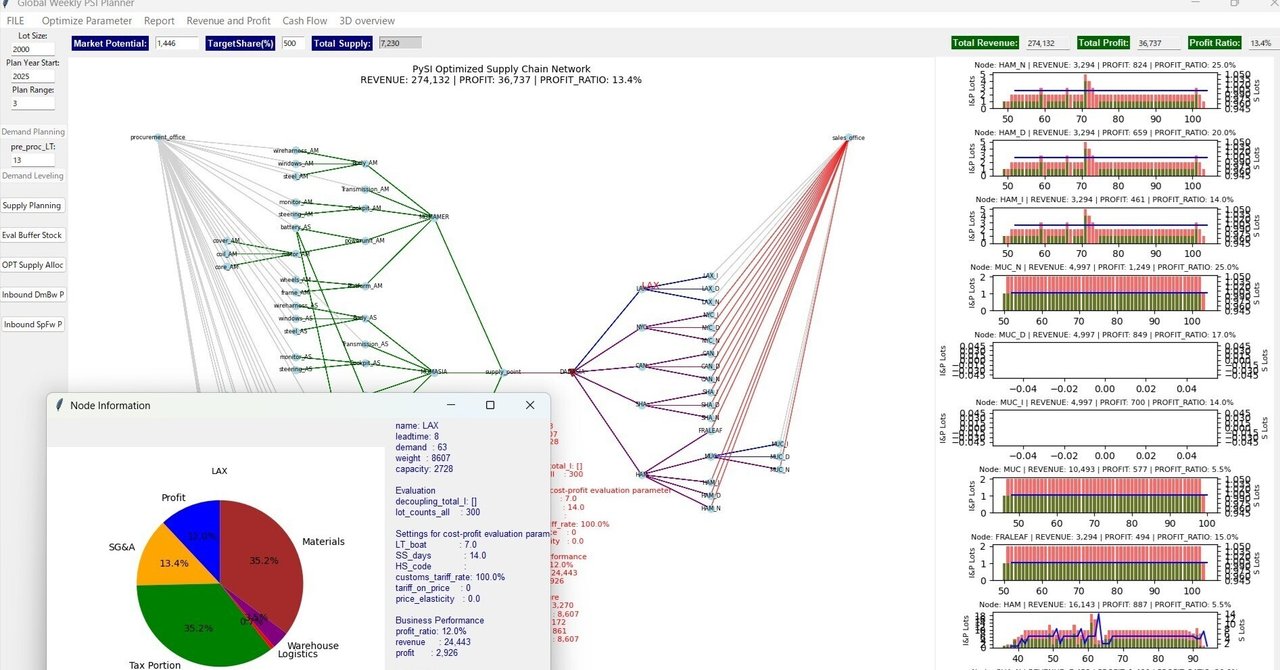Screen dimensions: 1280x670
Task: Click the HAMAMER node in the network graph
Action: [435, 216]
